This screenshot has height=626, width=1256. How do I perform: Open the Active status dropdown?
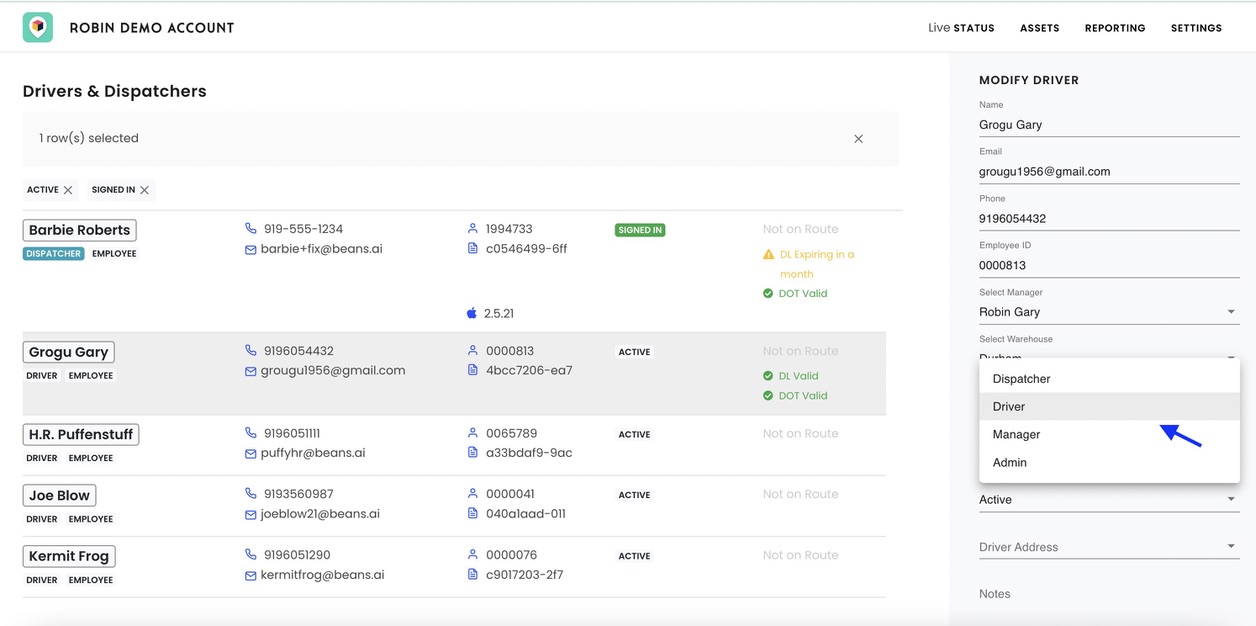[1109, 500]
